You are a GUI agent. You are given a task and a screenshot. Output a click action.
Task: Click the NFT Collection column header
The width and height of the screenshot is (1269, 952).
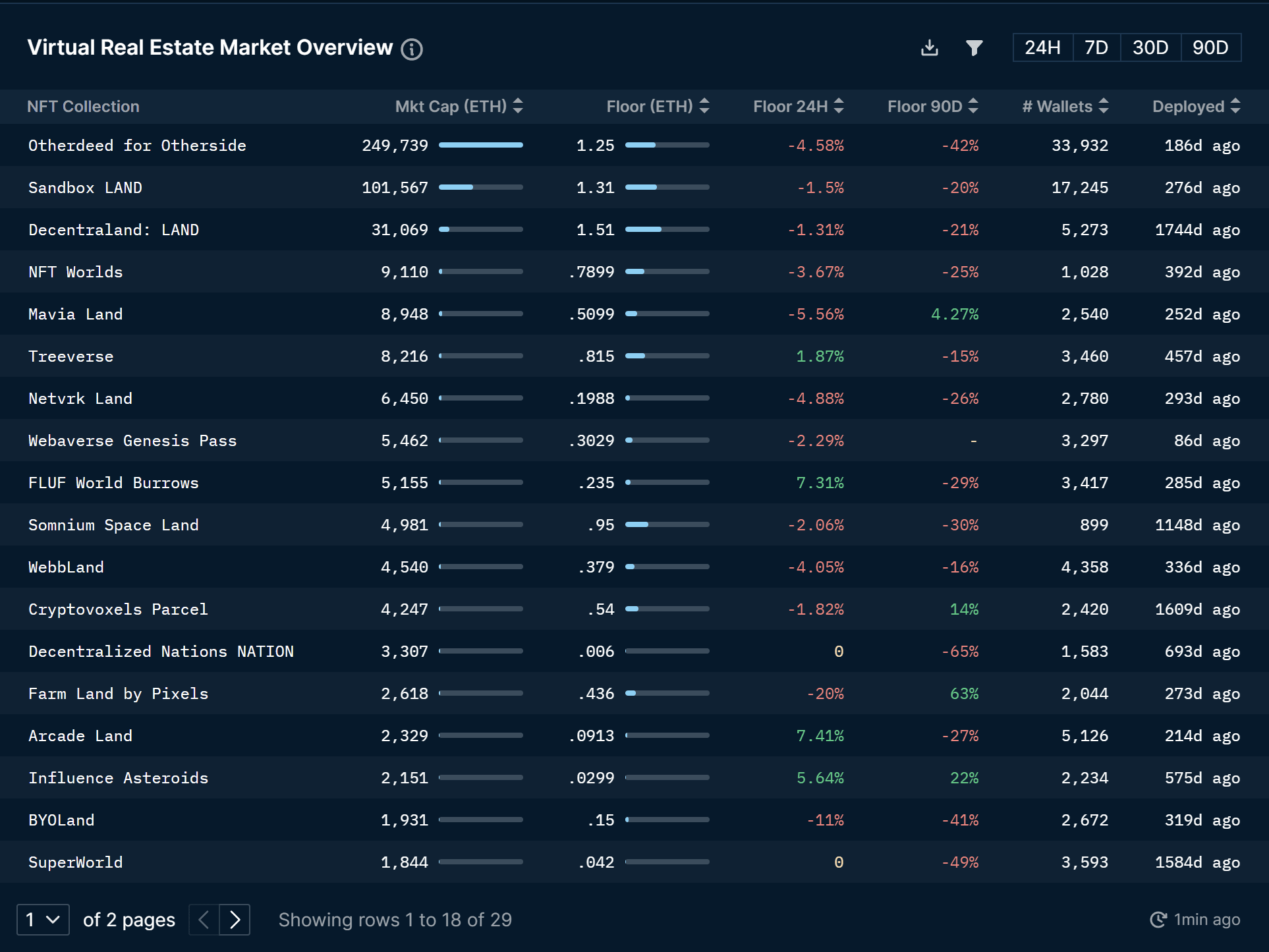coord(83,106)
